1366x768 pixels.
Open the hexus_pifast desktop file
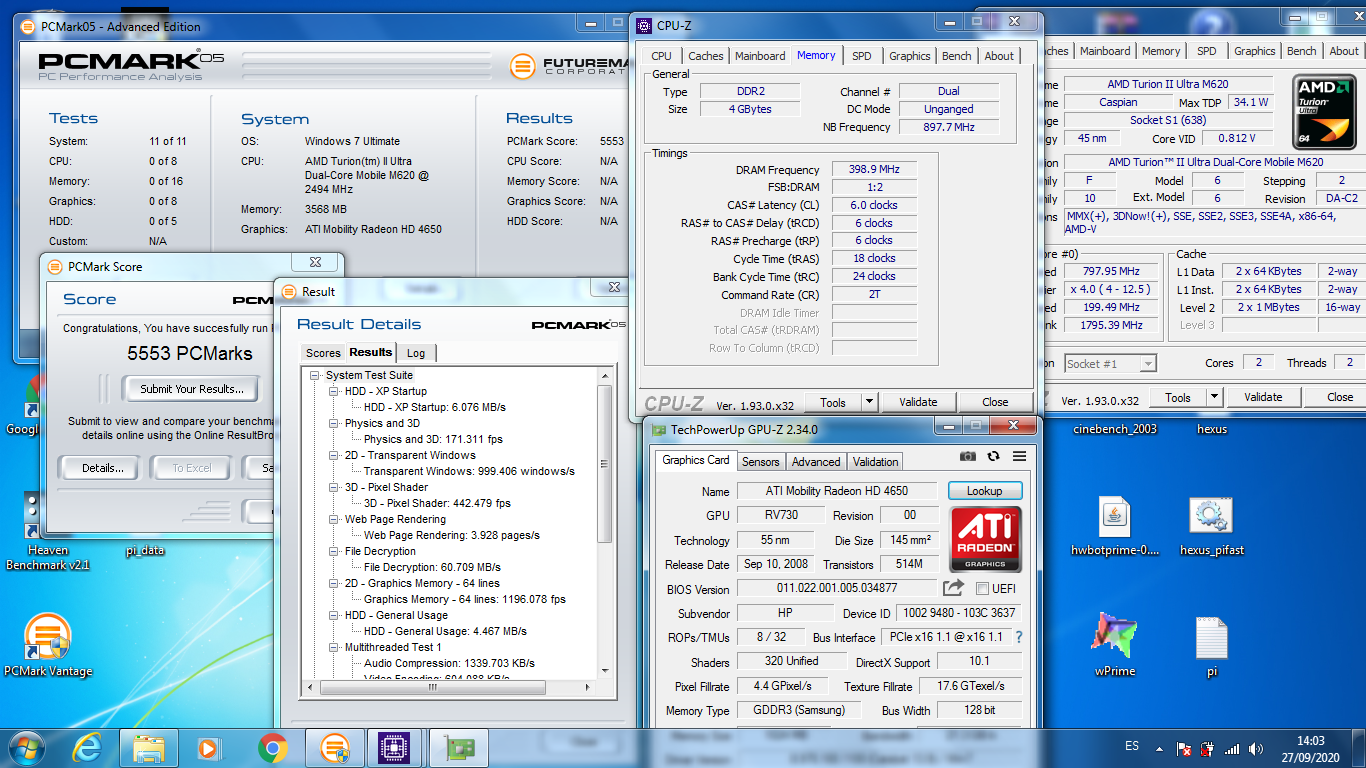pos(1211,527)
